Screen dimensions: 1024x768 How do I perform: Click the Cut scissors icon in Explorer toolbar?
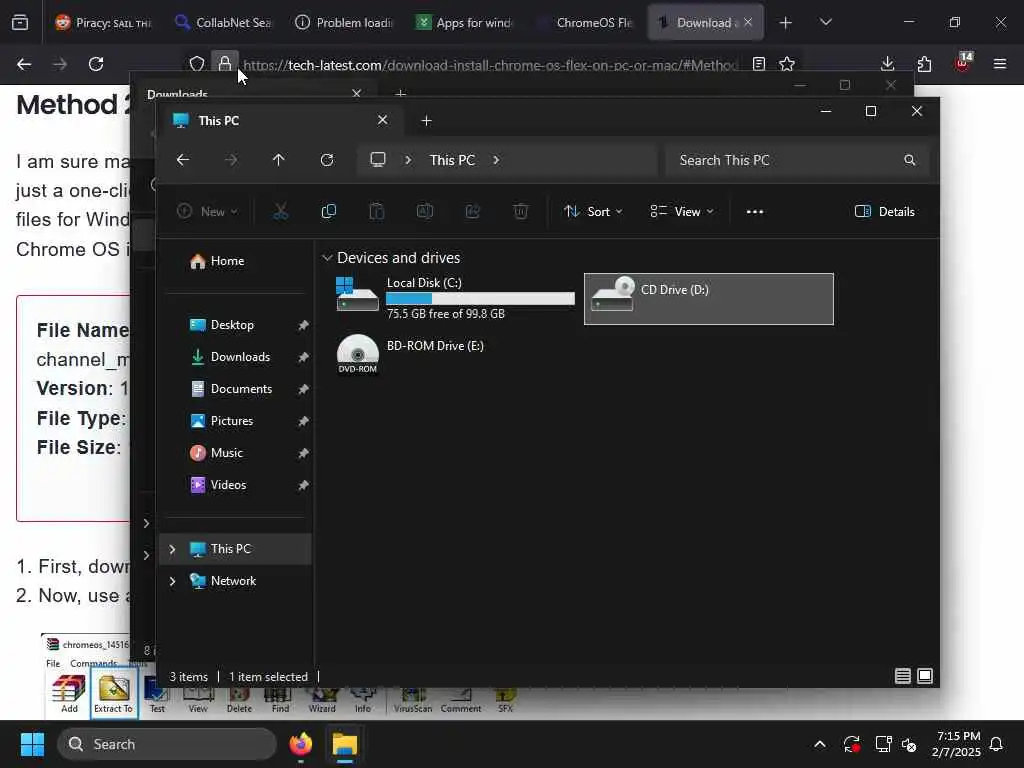point(280,212)
